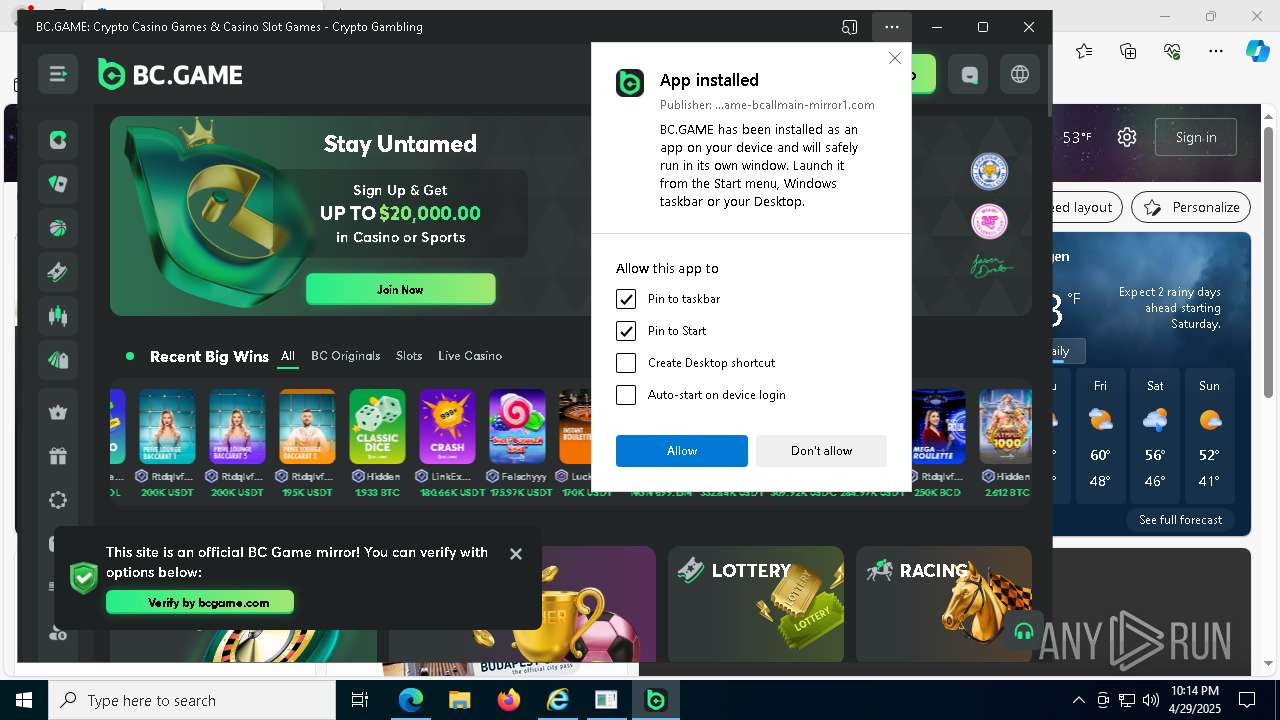Uncheck Pin to Start

(626, 331)
